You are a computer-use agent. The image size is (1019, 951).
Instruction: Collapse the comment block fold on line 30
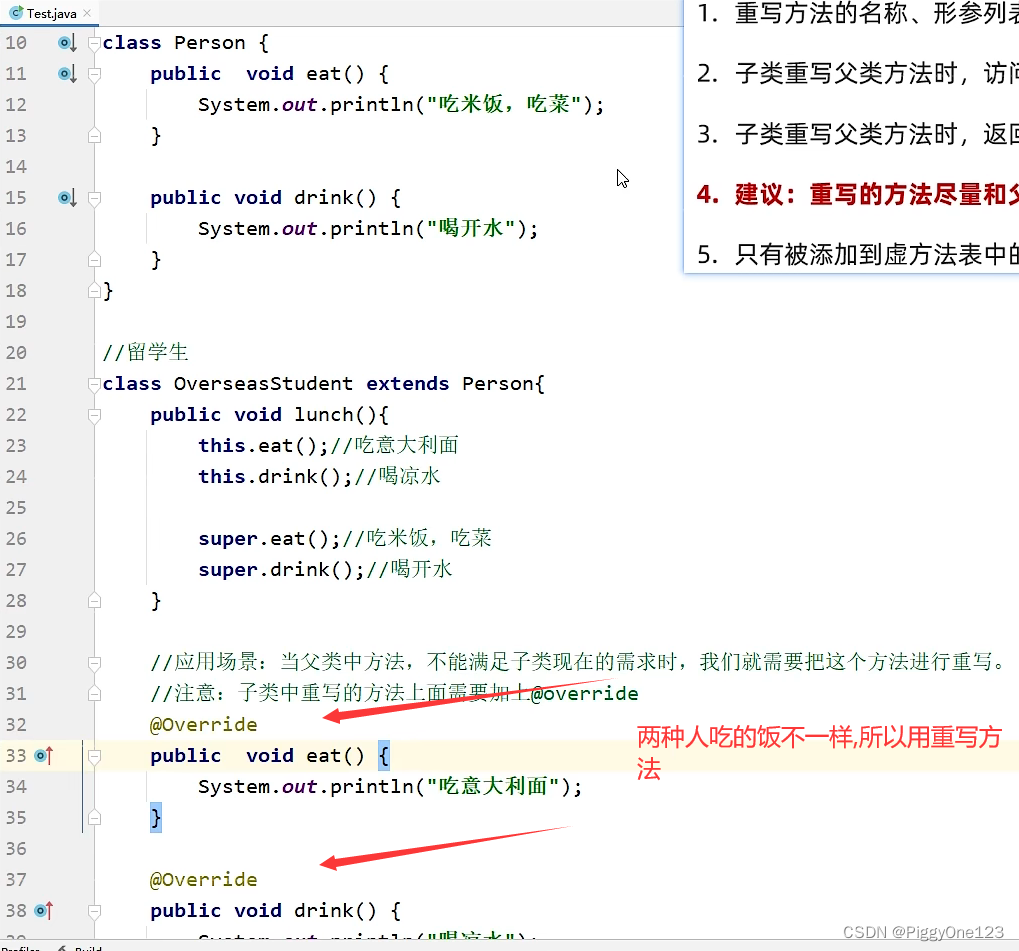tap(94, 663)
